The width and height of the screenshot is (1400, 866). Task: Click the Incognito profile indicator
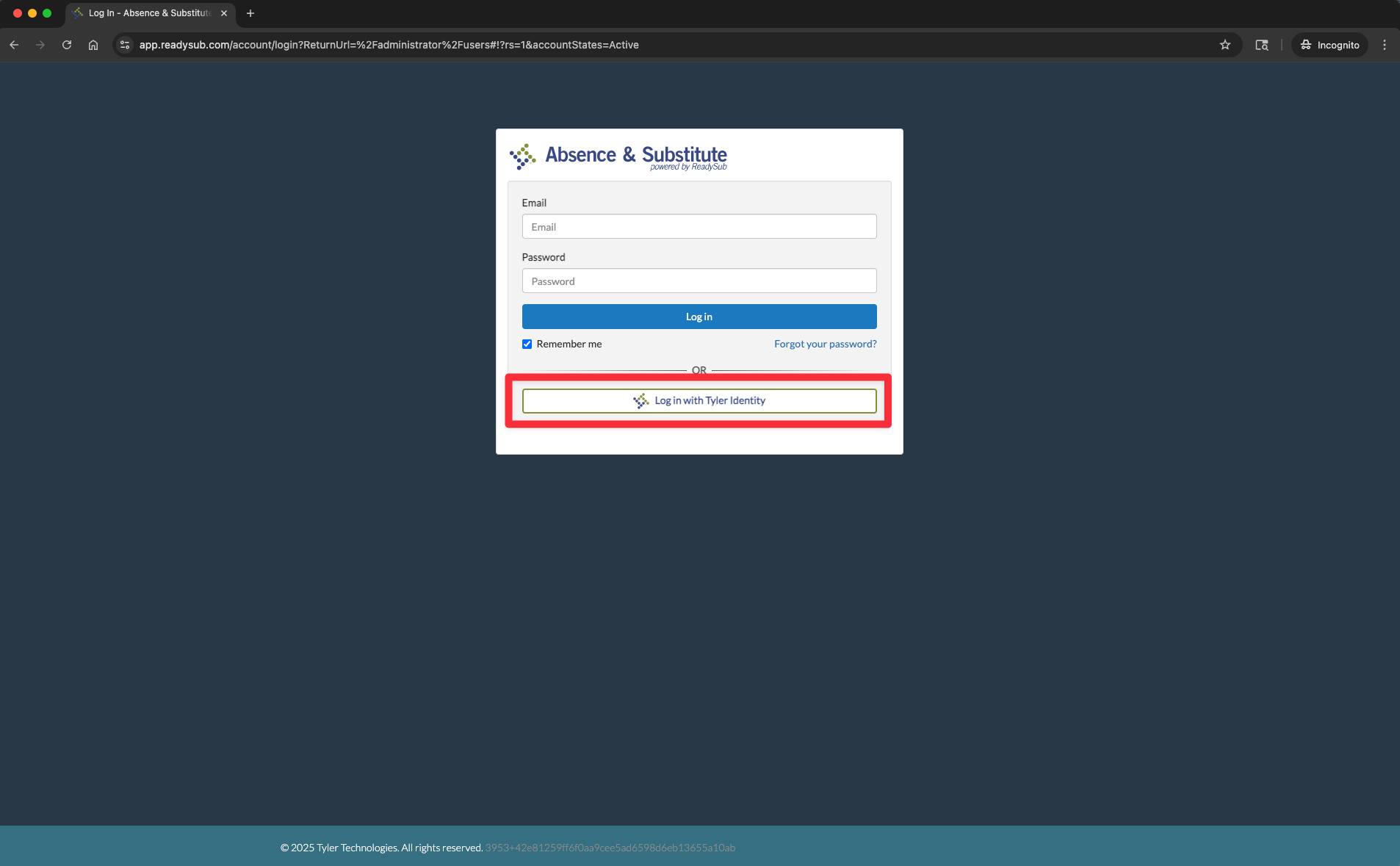pos(1329,45)
